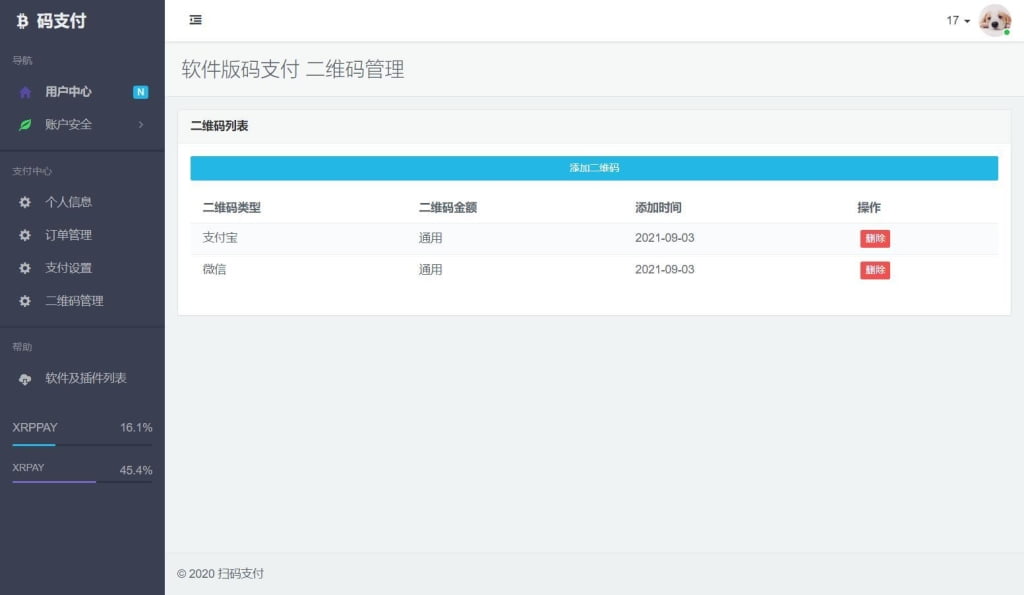1024x595 pixels.
Task: Click 通用 amount in the 支付宝 row
Action: click(430, 238)
